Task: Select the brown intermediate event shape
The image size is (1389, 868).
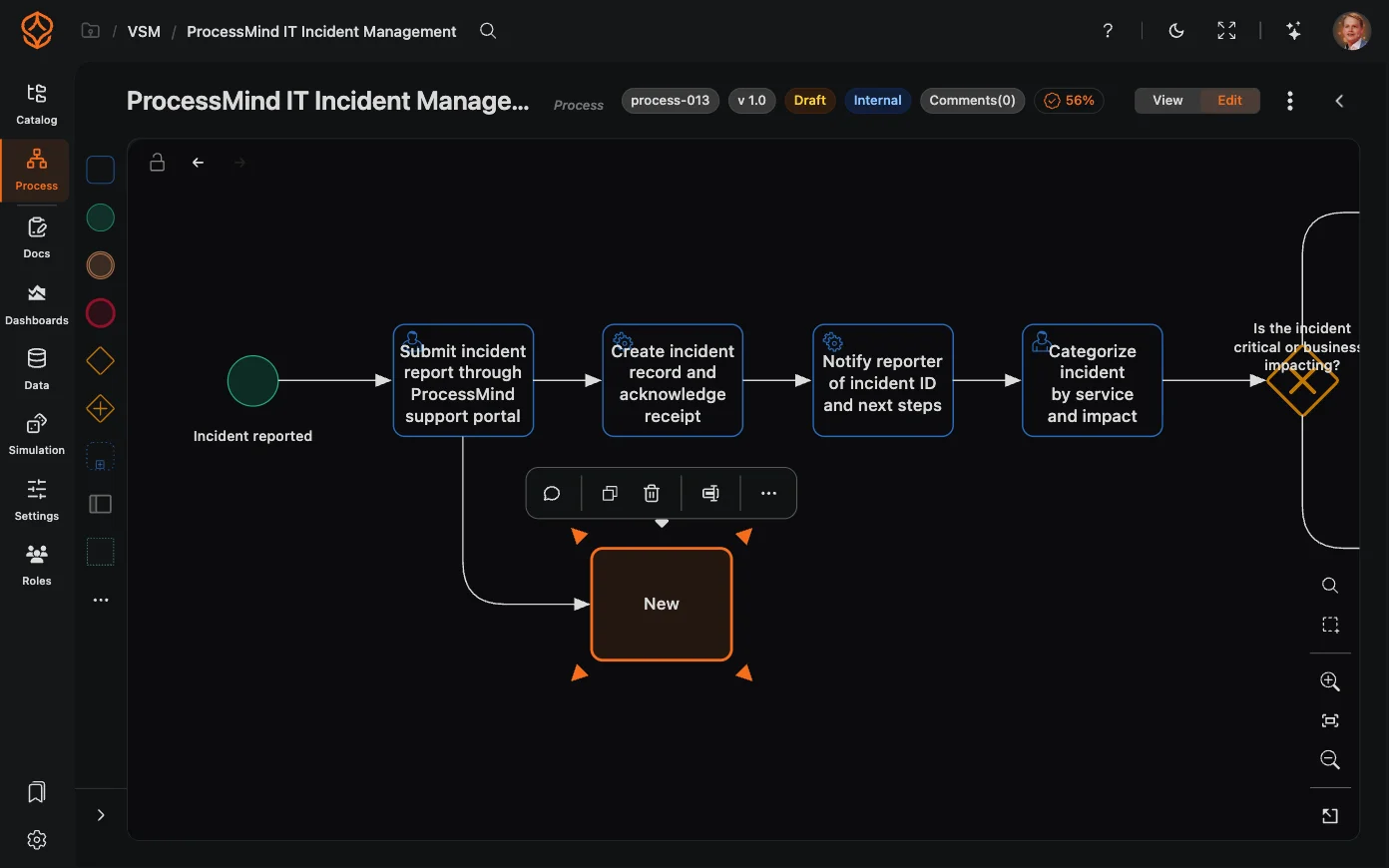Action: pos(101,265)
